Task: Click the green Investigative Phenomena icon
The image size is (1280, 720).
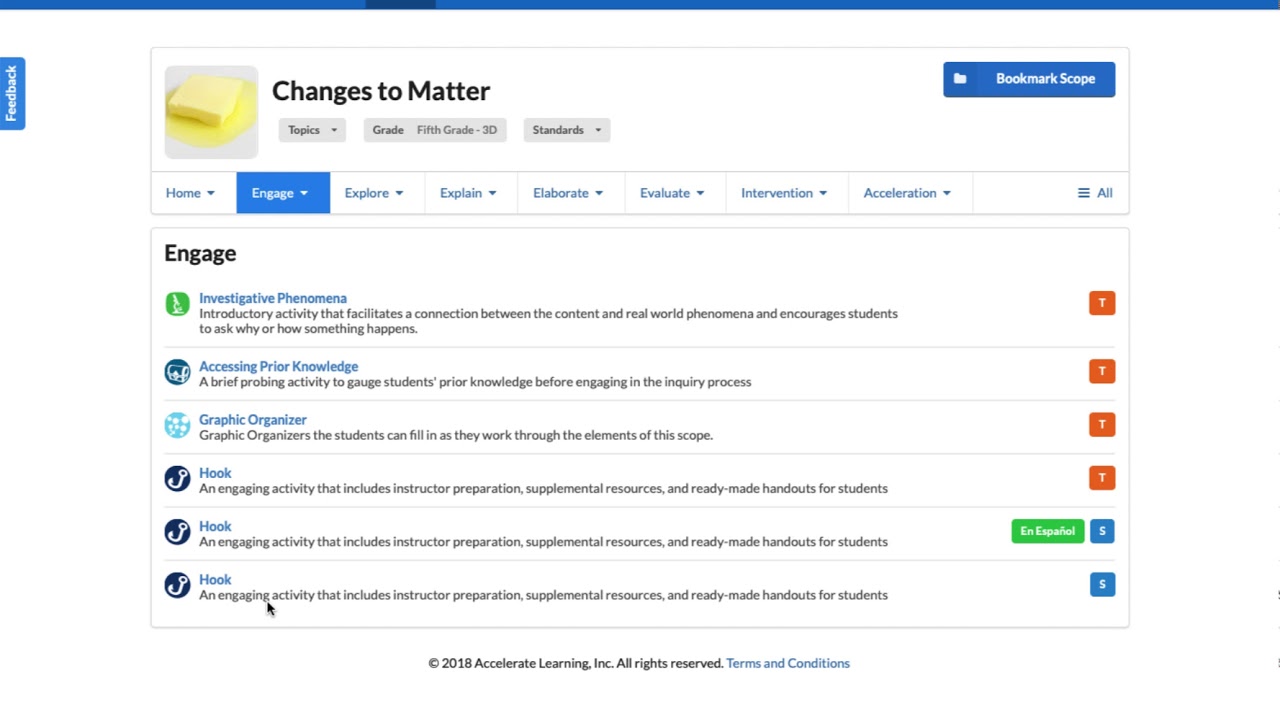Action: point(177,304)
